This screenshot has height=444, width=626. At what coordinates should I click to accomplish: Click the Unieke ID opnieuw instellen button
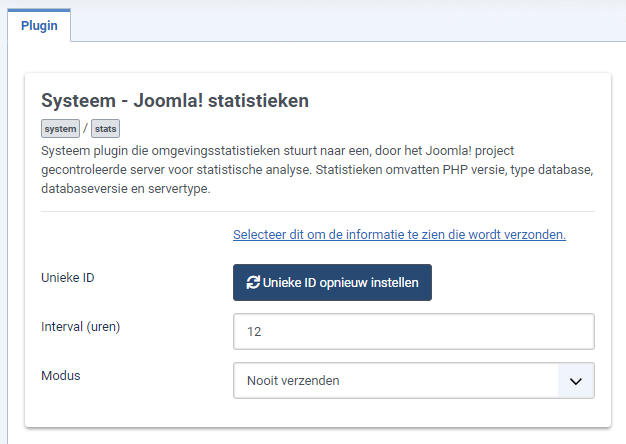pos(332,282)
